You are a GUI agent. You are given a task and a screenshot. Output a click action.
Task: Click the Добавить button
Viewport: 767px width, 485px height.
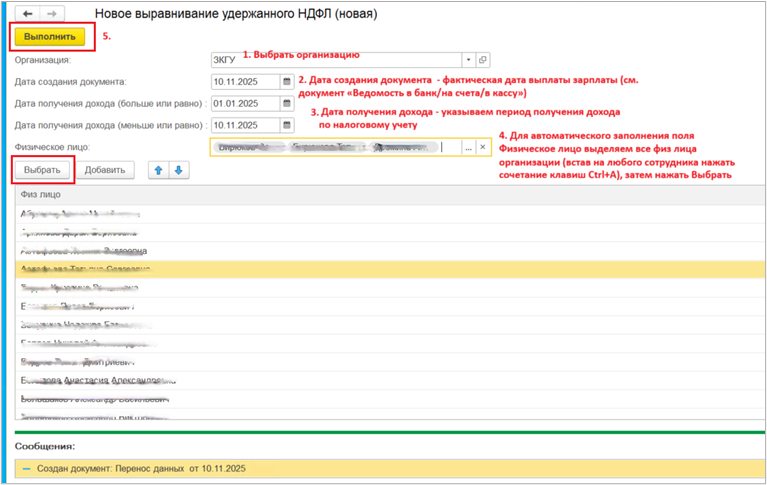click(105, 170)
